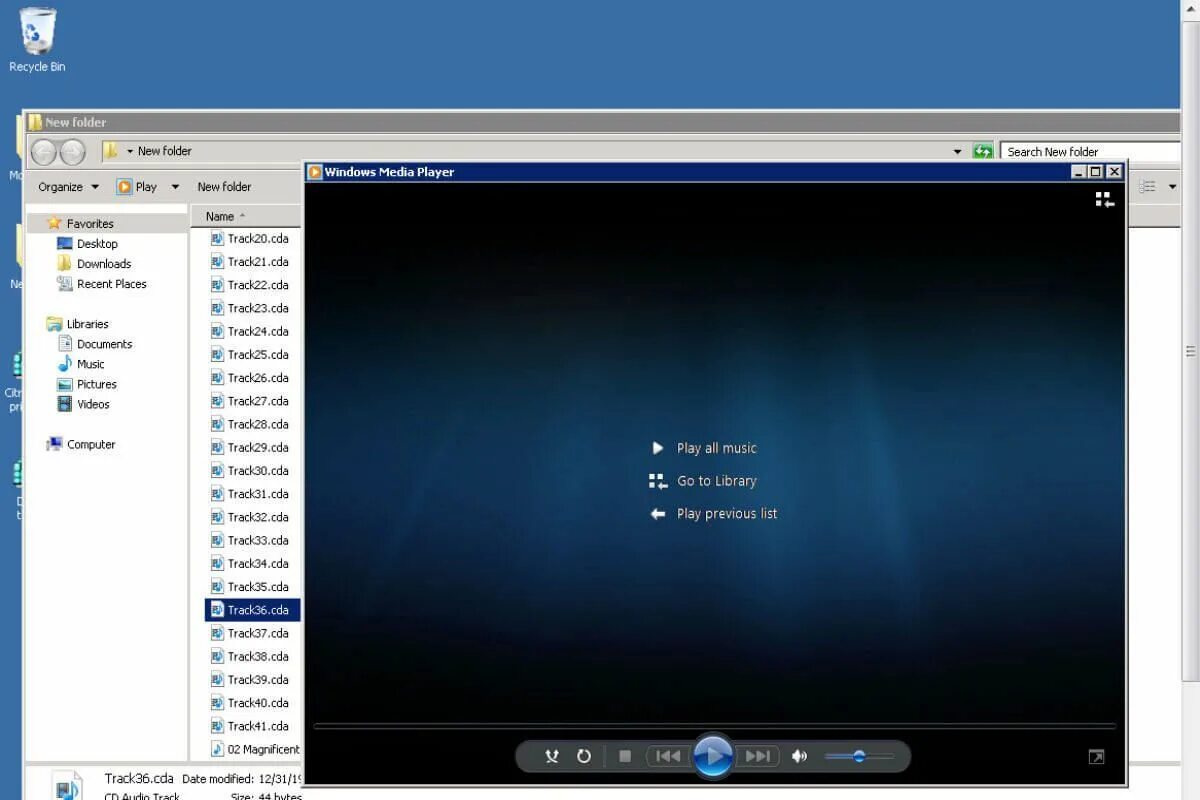
Task: Click the address bar folder path New folder
Action: pyautogui.click(x=165, y=151)
